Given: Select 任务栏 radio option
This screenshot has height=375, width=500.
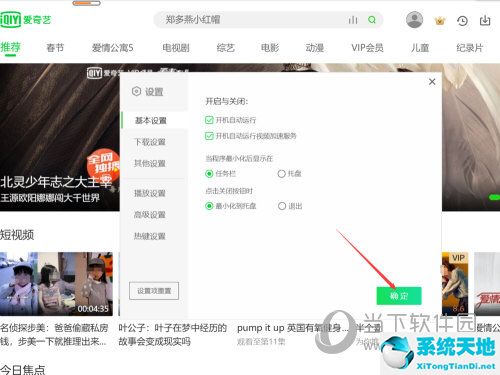Looking at the screenshot, I should coord(209,174).
